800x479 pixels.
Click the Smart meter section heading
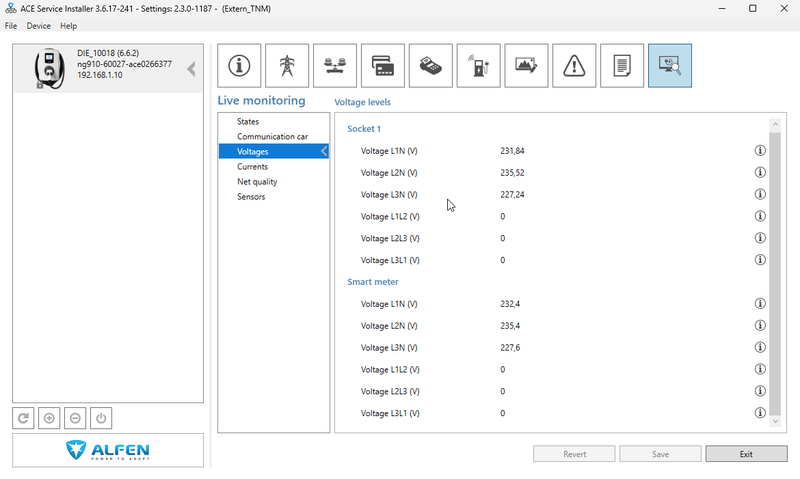pos(373,282)
